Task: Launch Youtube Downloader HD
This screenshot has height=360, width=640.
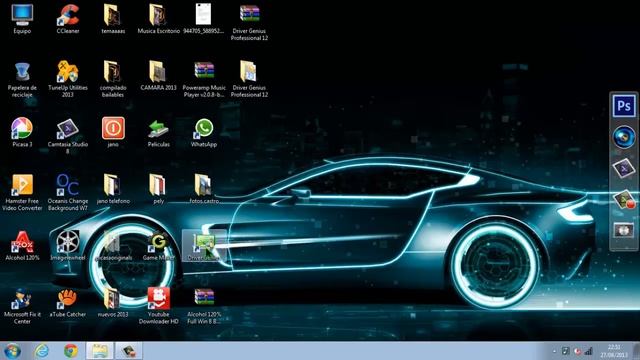Action: 158,306
